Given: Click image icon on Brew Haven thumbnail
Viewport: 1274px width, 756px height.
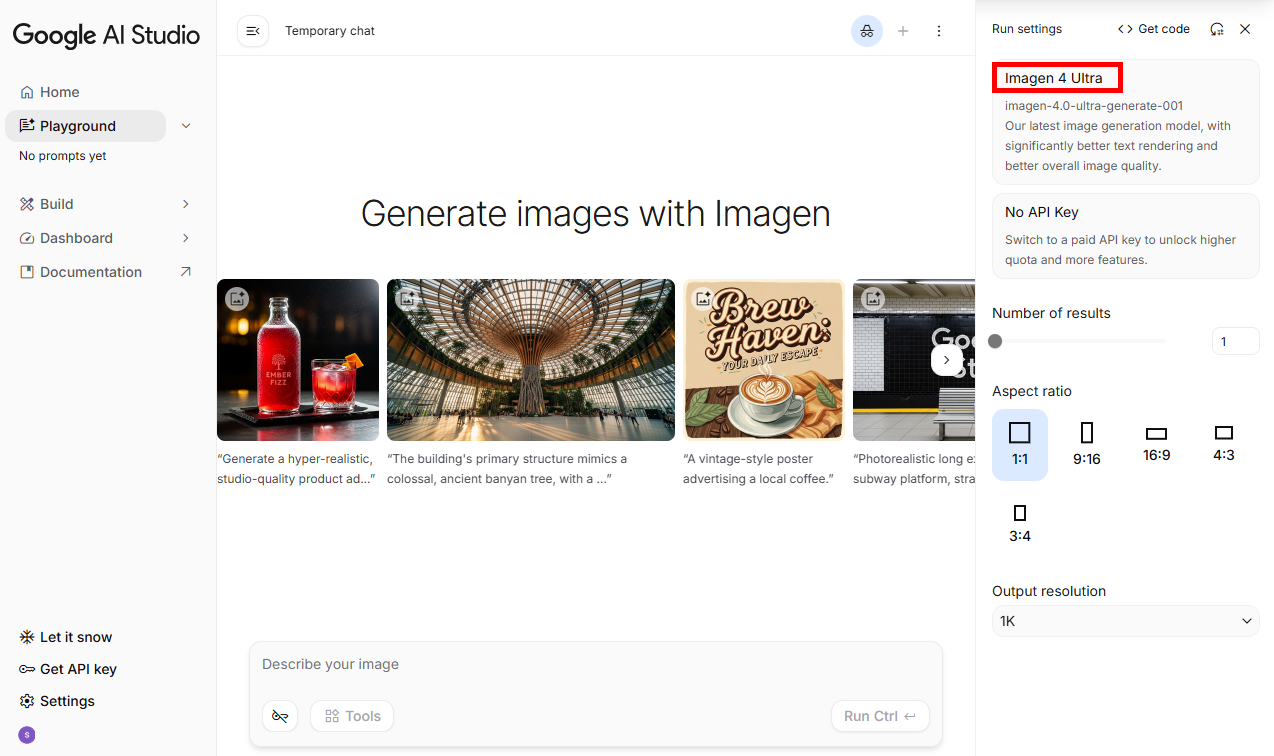Looking at the screenshot, I should pyautogui.click(x=703, y=298).
